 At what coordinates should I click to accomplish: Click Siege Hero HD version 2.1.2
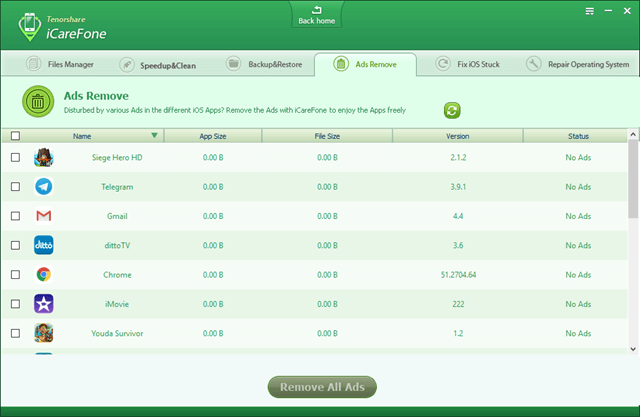[x=458, y=157]
